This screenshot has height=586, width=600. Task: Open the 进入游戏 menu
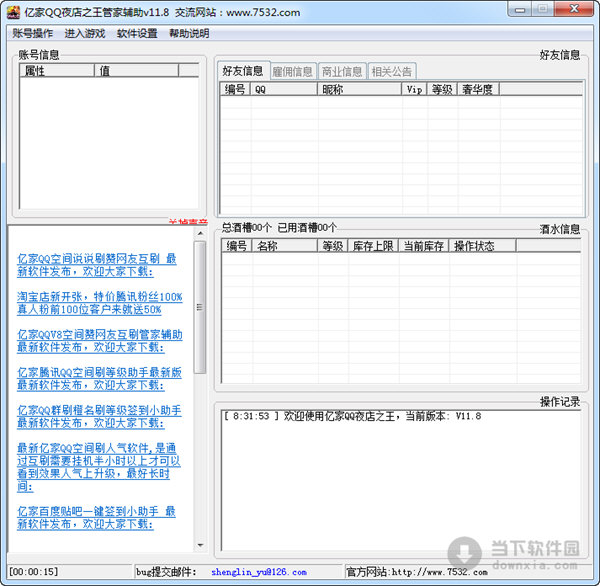85,33
